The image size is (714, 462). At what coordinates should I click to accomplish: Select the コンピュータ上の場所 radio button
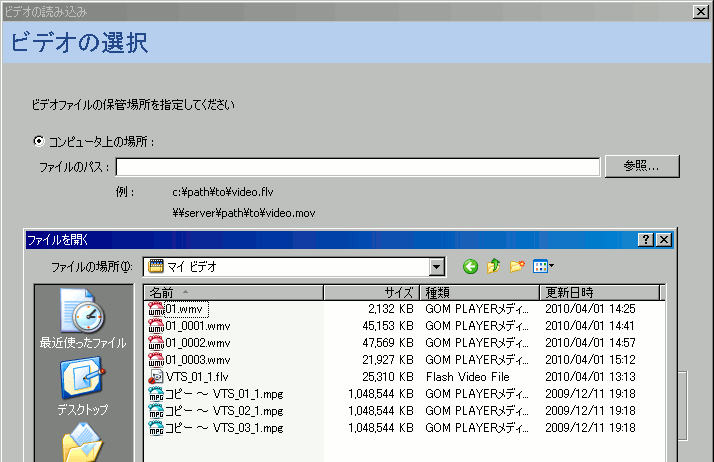pos(39,142)
